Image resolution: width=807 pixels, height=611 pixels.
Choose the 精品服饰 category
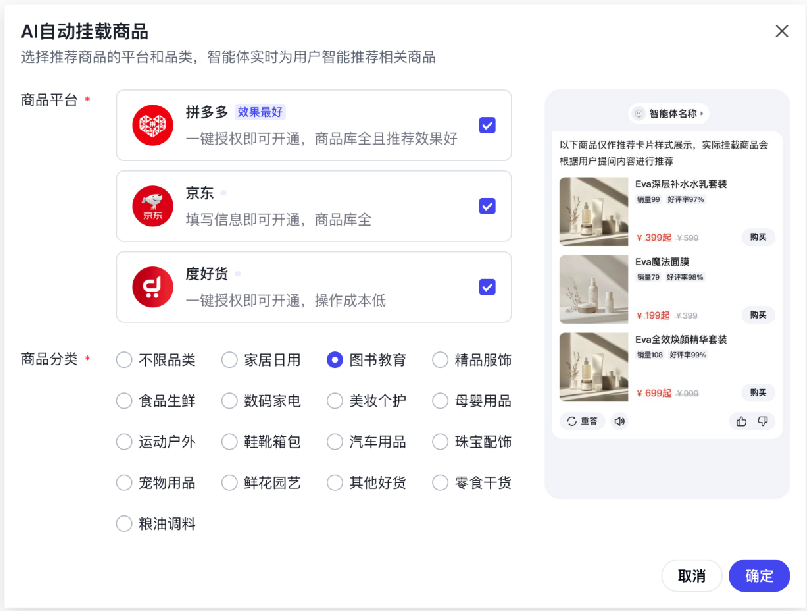pos(440,360)
